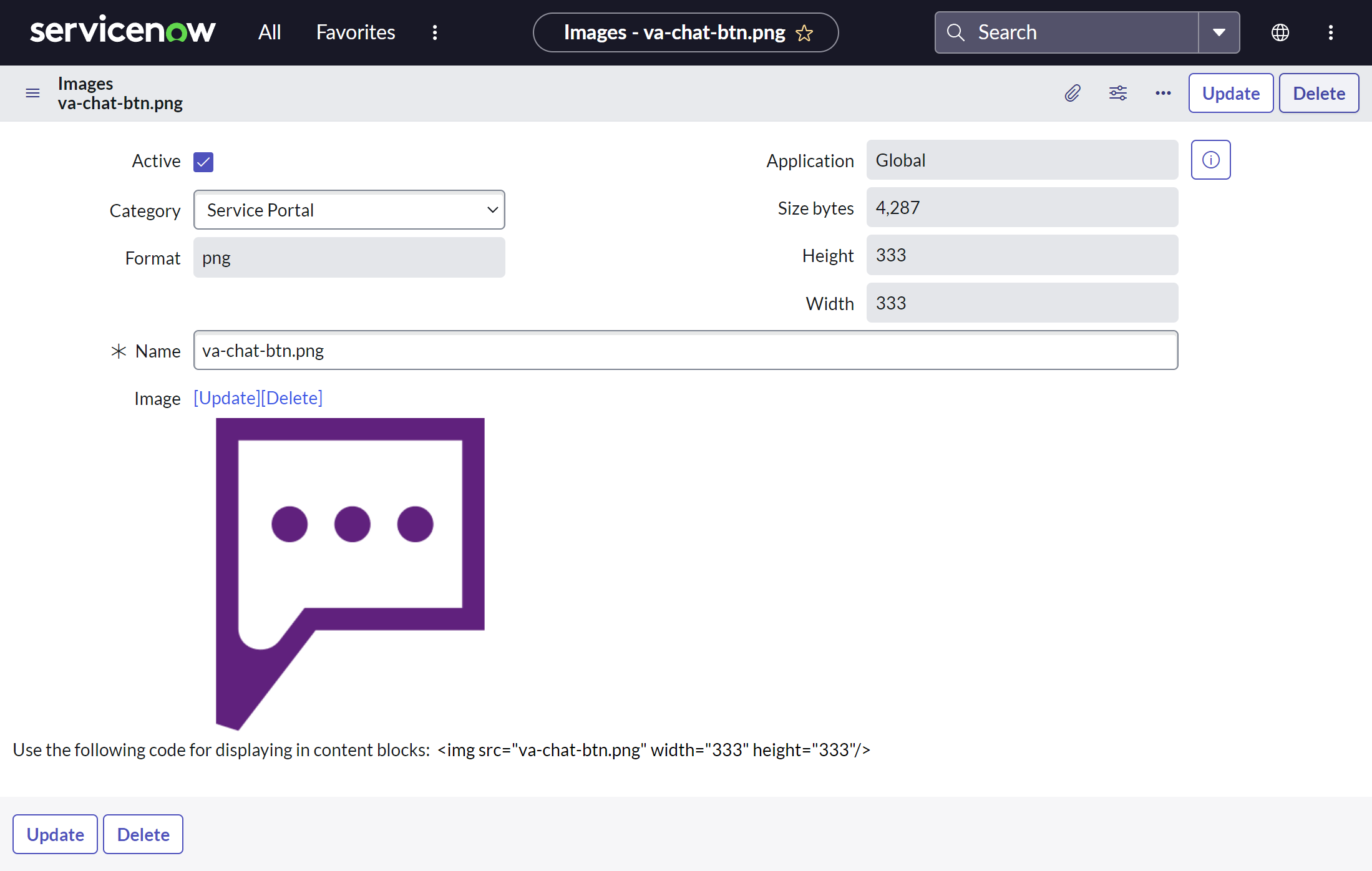Expand the search options dropdown arrow
Screen dimensions: 1372x871
pos(1219,32)
